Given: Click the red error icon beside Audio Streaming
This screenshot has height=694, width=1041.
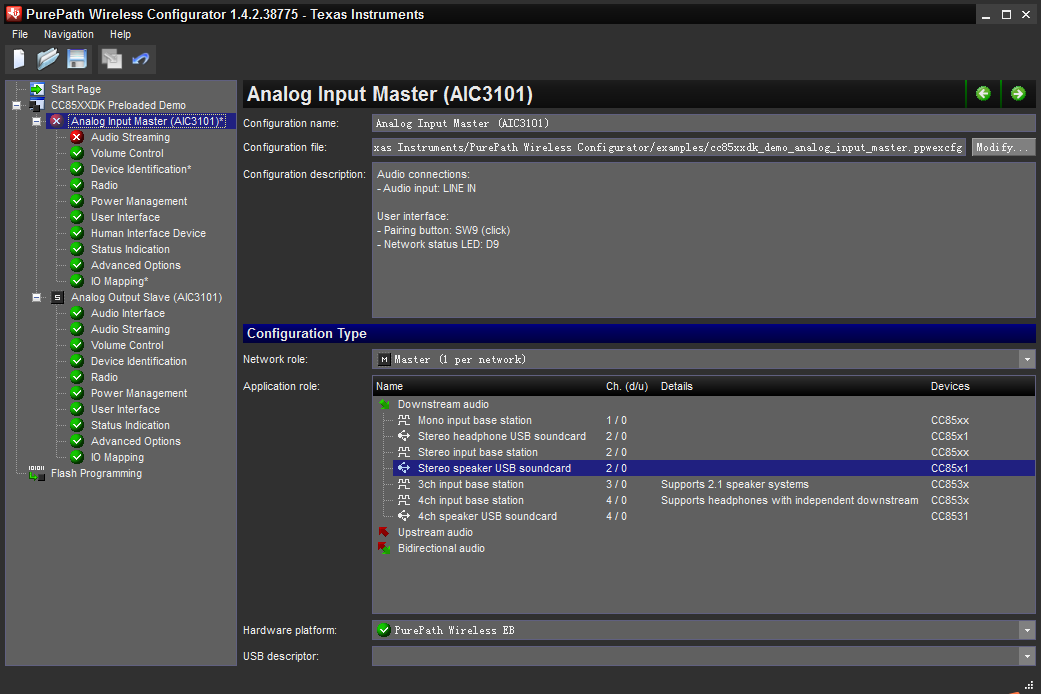Looking at the screenshot, I should (x=77, y=137).
